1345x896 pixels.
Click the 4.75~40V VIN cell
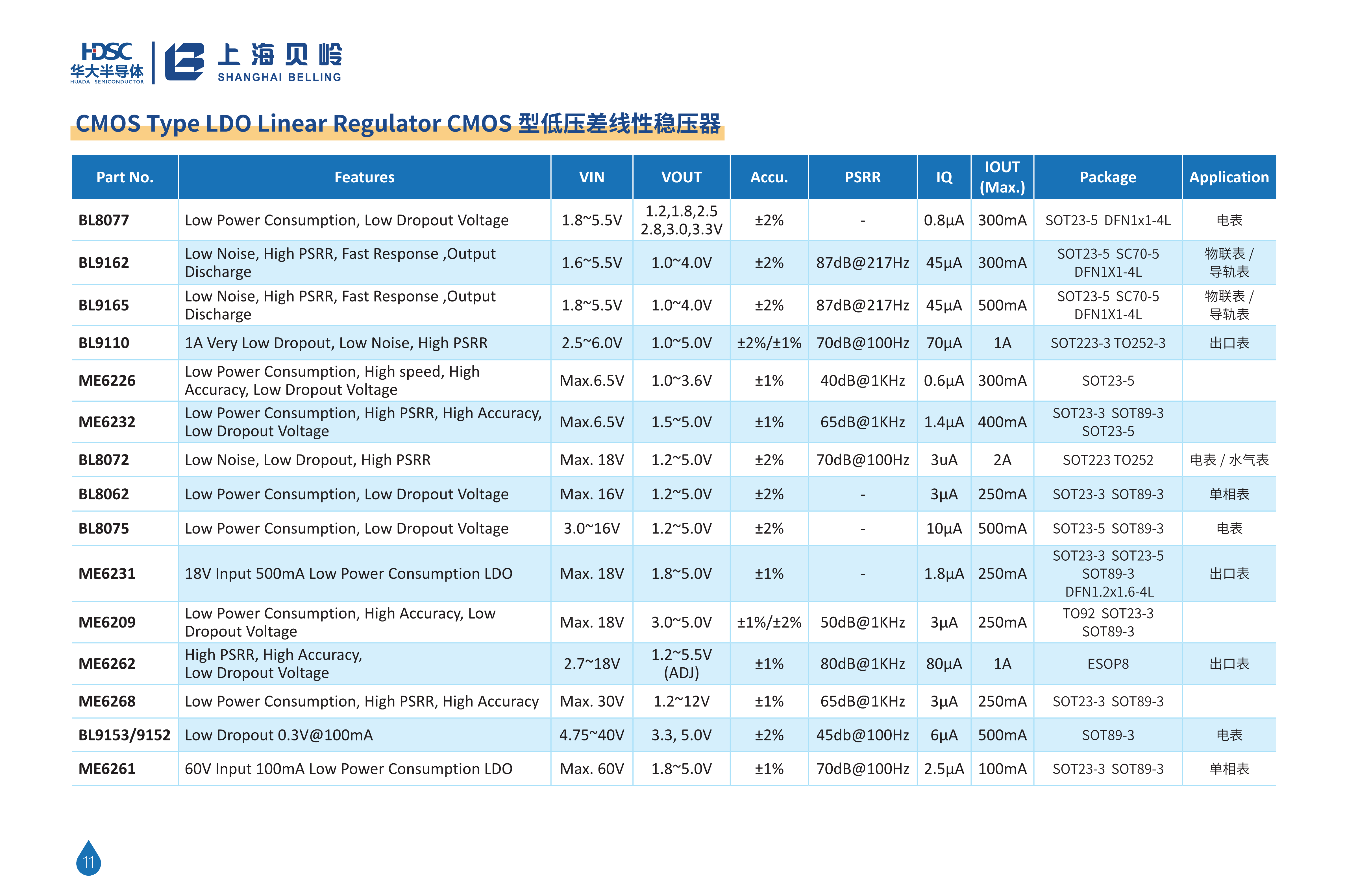pos(592,735)
